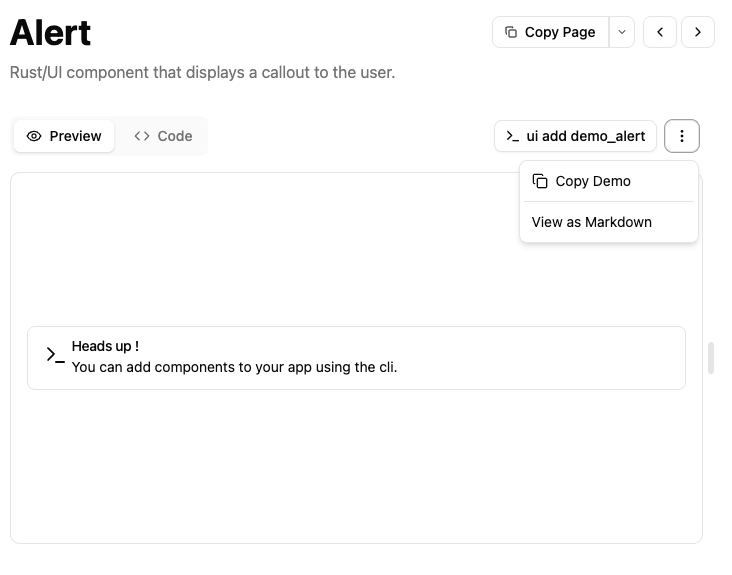This screenshot has height=575, width=732.
Task: Click the ui add demo_alert command button
Action: point(576,136)
